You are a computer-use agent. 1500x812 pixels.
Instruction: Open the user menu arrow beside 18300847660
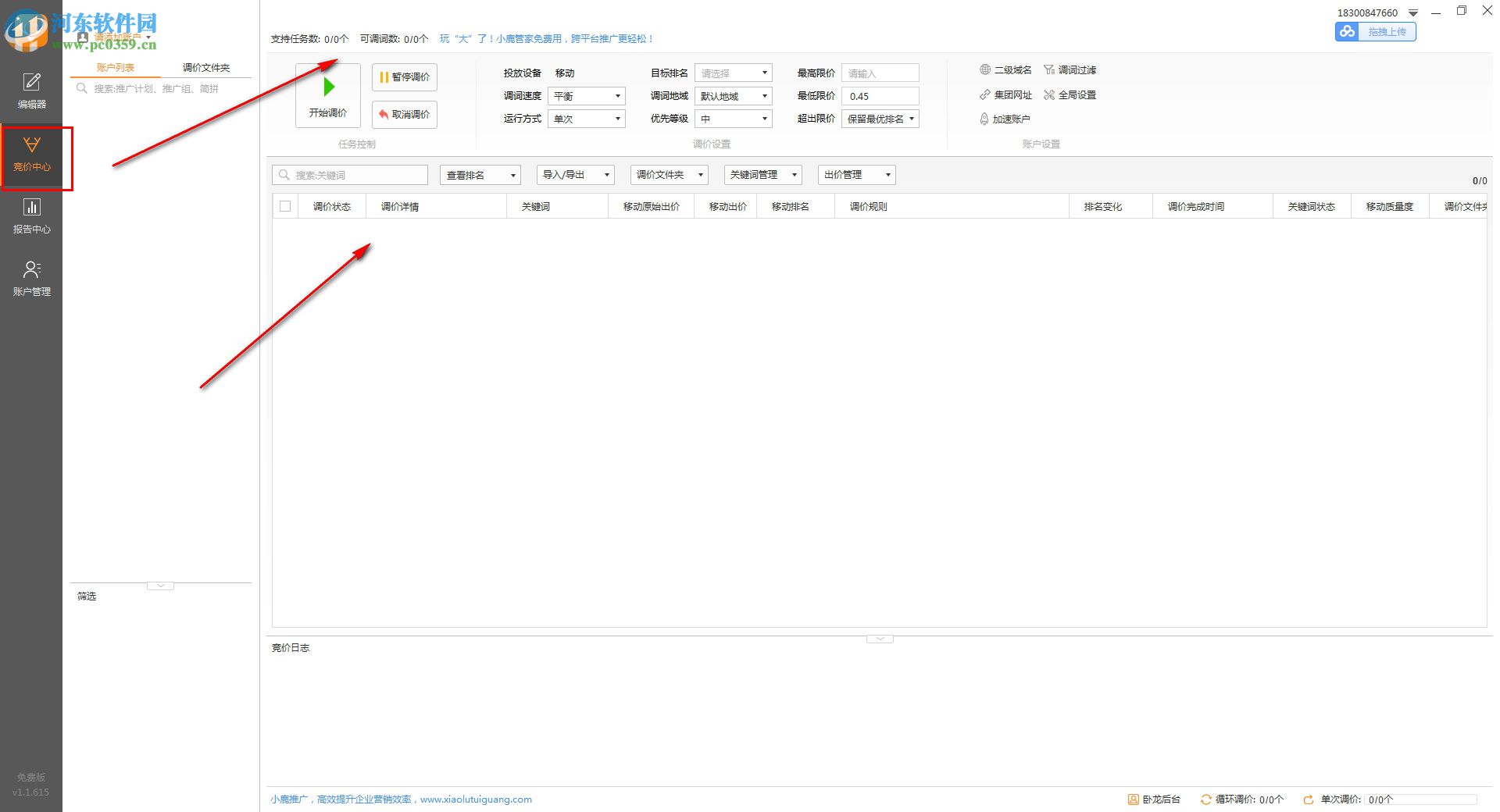[x=1412, y=13]
